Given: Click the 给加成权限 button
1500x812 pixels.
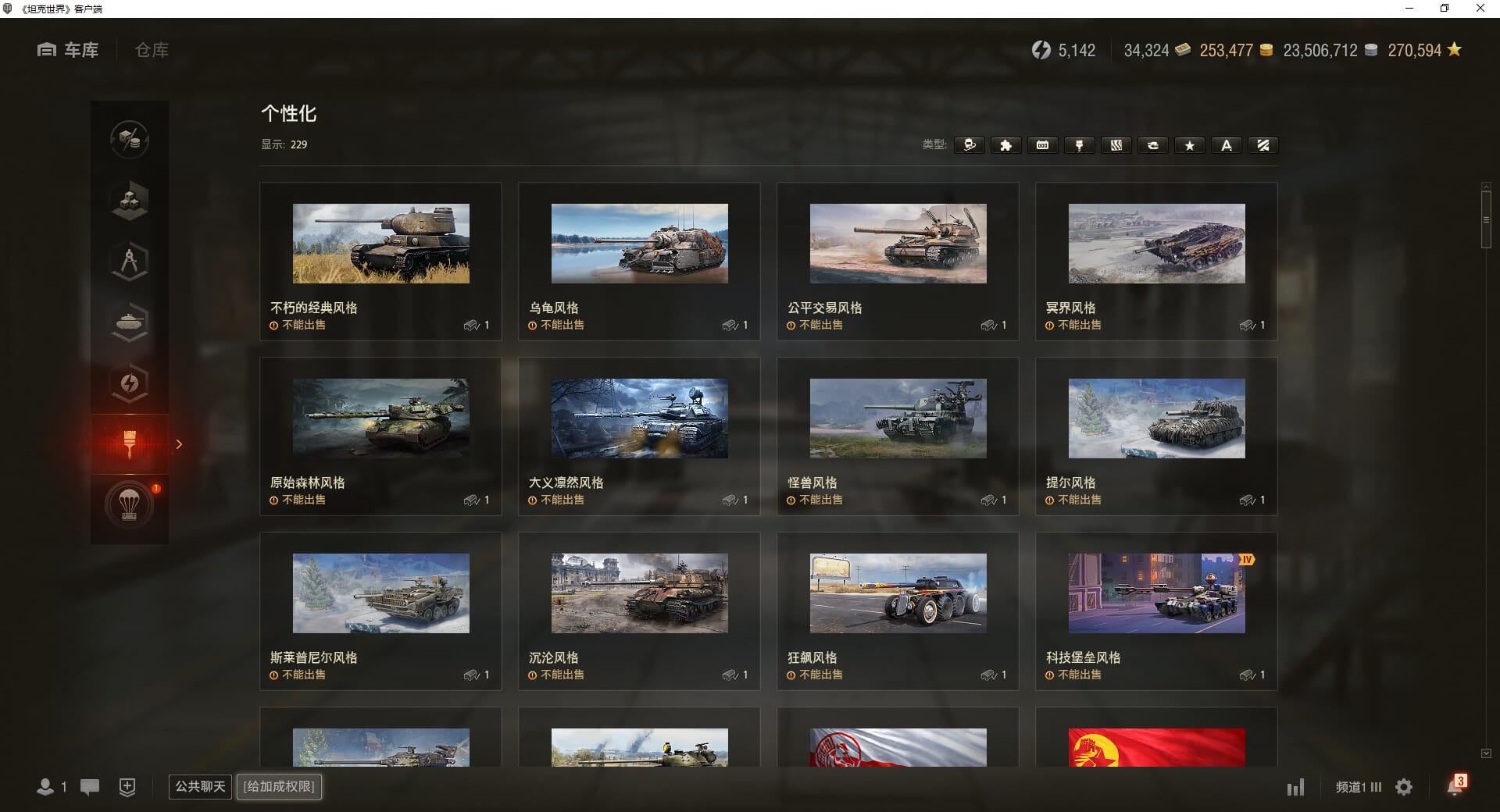Looking at the screenshot, I should [x=279, y=786].
